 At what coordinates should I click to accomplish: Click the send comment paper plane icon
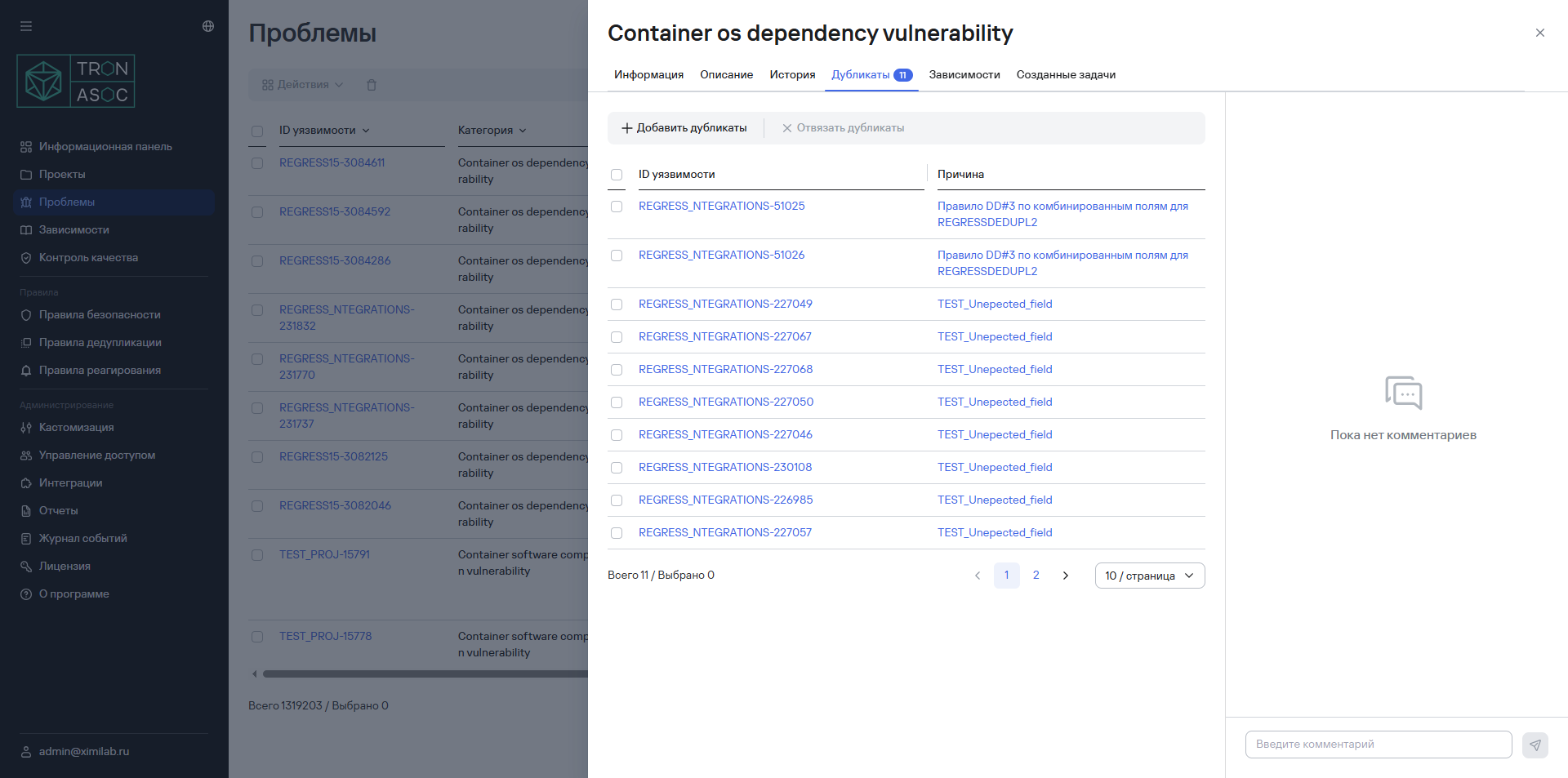click(1535, 745)
